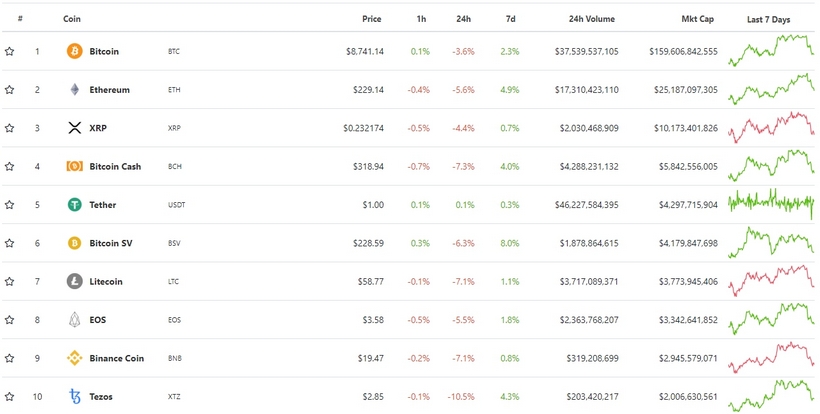Sort by the # rank column header

[x=20, y=19]
